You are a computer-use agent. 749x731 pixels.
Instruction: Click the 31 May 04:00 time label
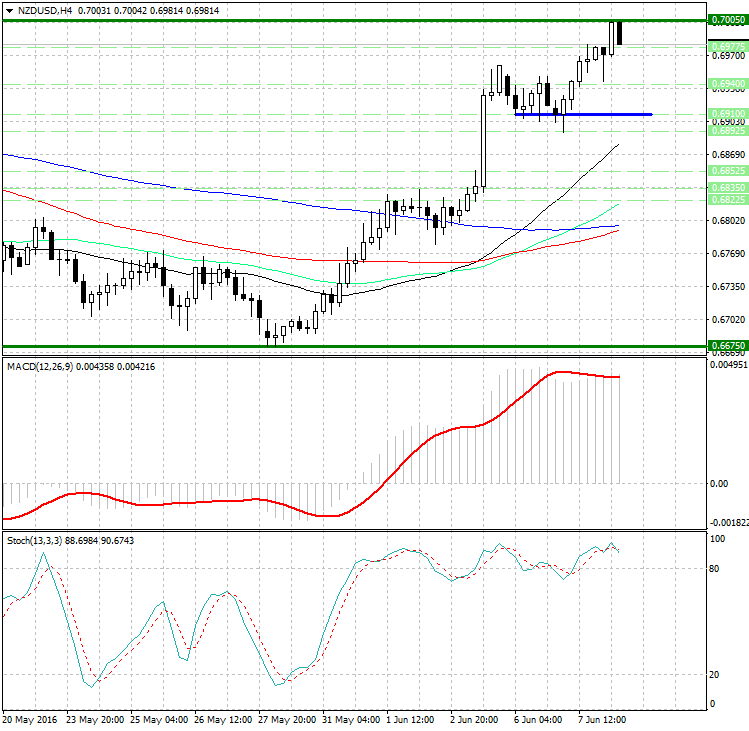click(351, 720)
